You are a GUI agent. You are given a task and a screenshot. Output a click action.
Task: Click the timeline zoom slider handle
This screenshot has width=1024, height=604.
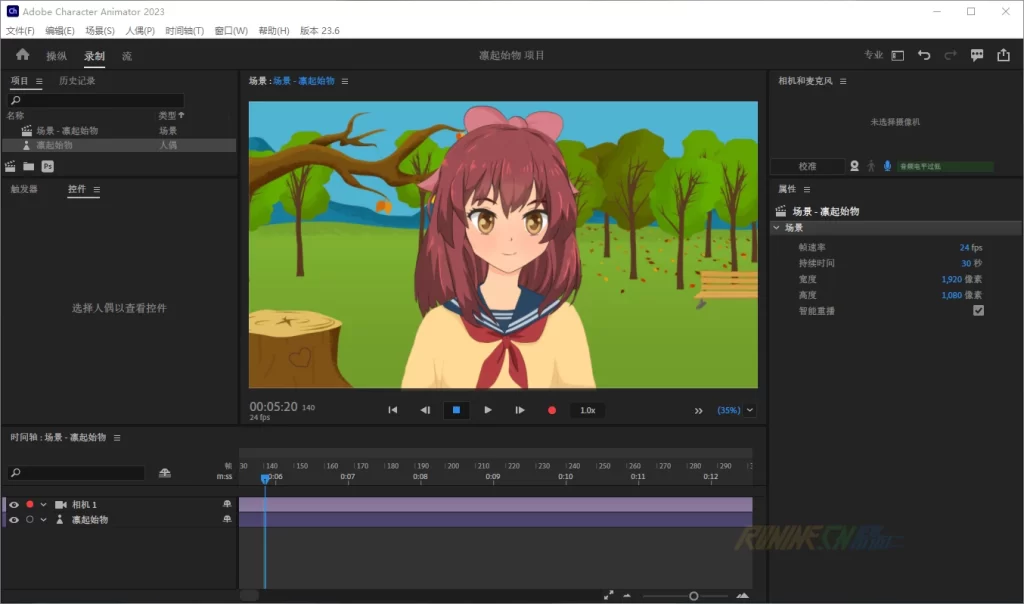click(x=693, y=596)
